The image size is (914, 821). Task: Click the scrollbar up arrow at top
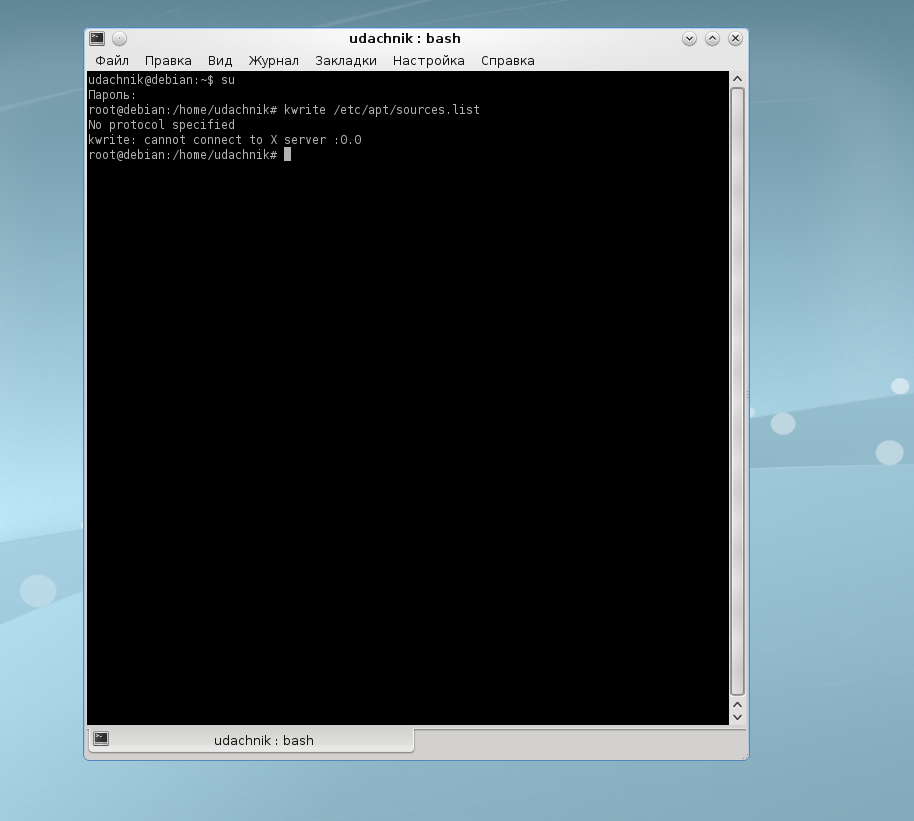738,79
